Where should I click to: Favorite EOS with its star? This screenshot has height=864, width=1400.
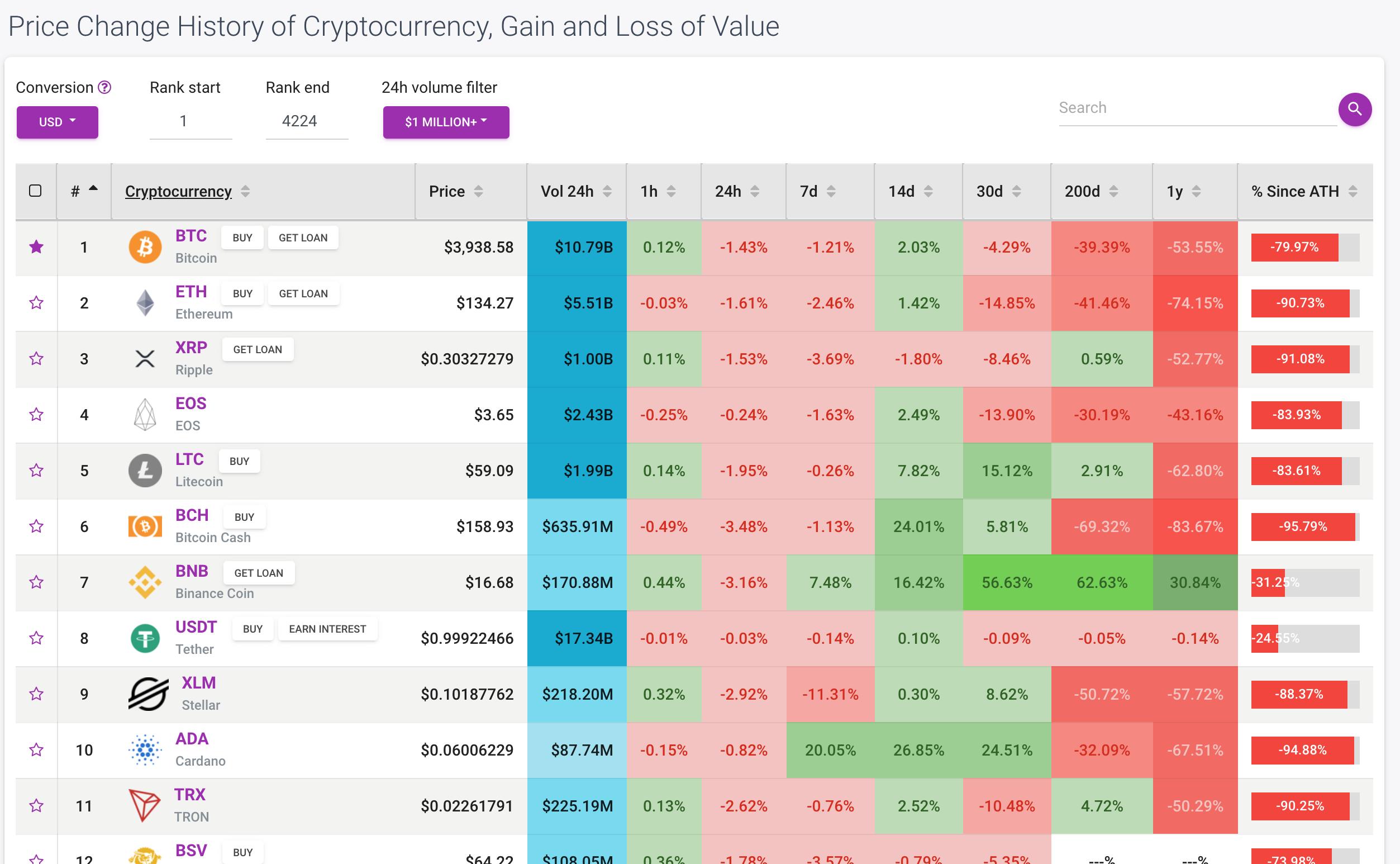[36, 414]
